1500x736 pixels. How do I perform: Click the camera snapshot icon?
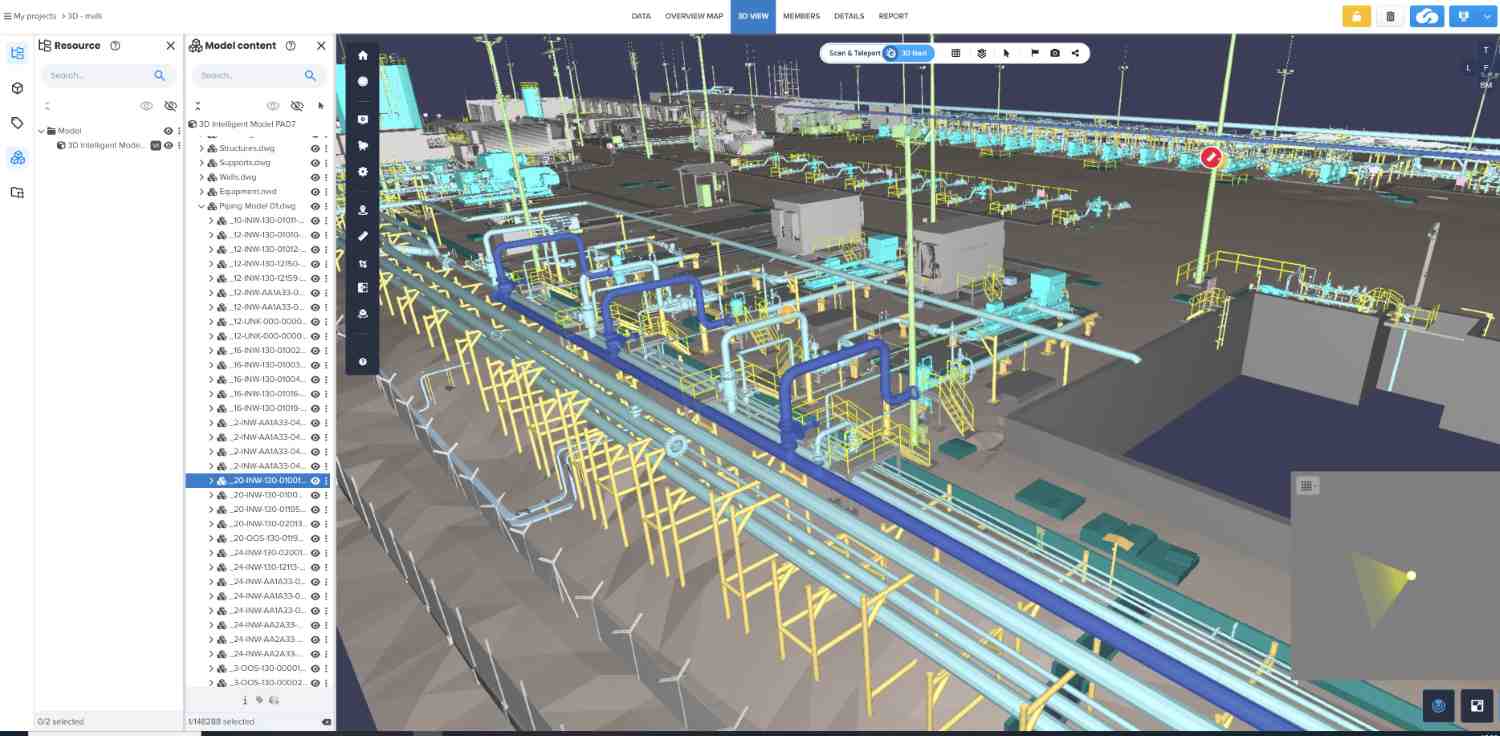1055,53
